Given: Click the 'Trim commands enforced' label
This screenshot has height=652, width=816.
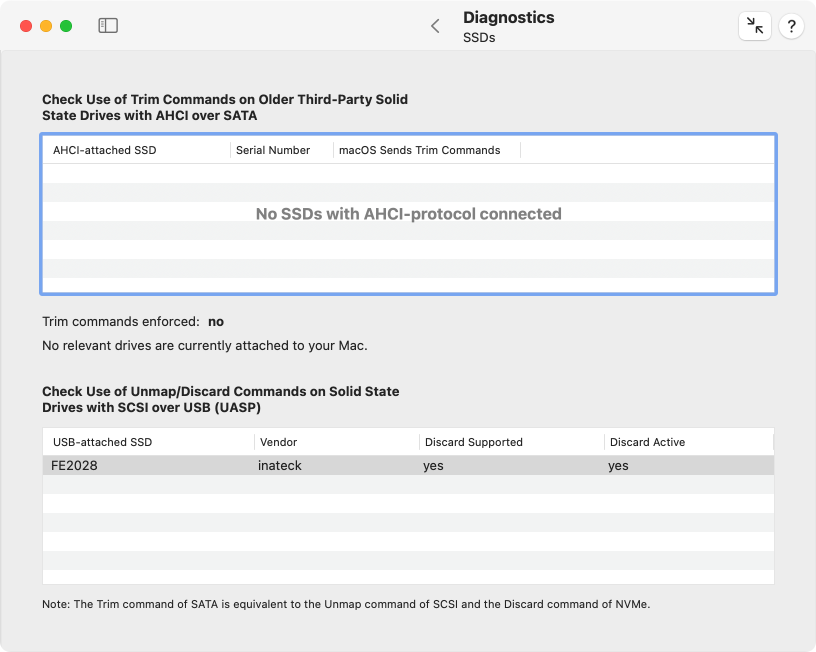Looking at the screenshot, I should tap(121, 322).
